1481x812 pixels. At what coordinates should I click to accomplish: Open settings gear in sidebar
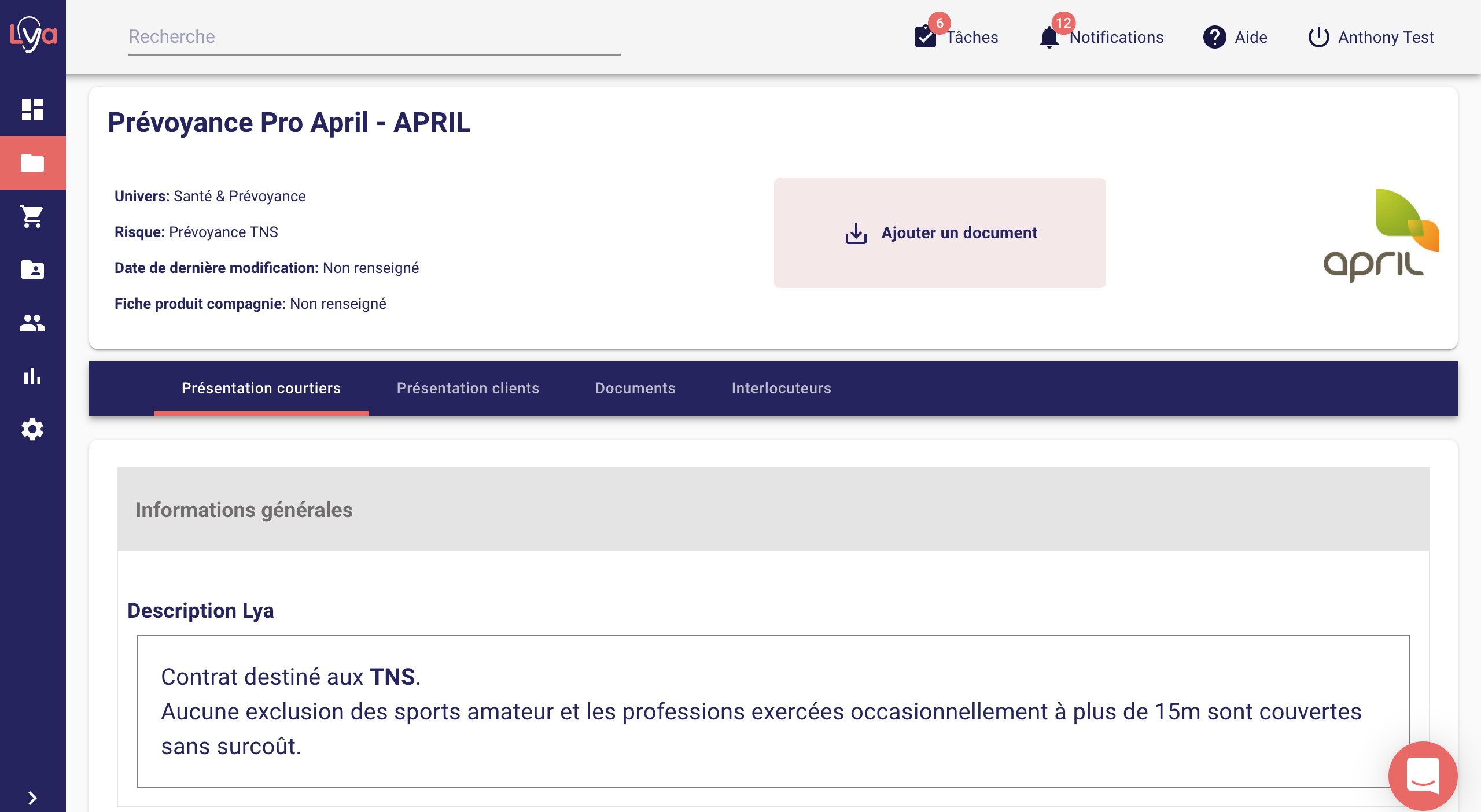click(x=32, y=429)
